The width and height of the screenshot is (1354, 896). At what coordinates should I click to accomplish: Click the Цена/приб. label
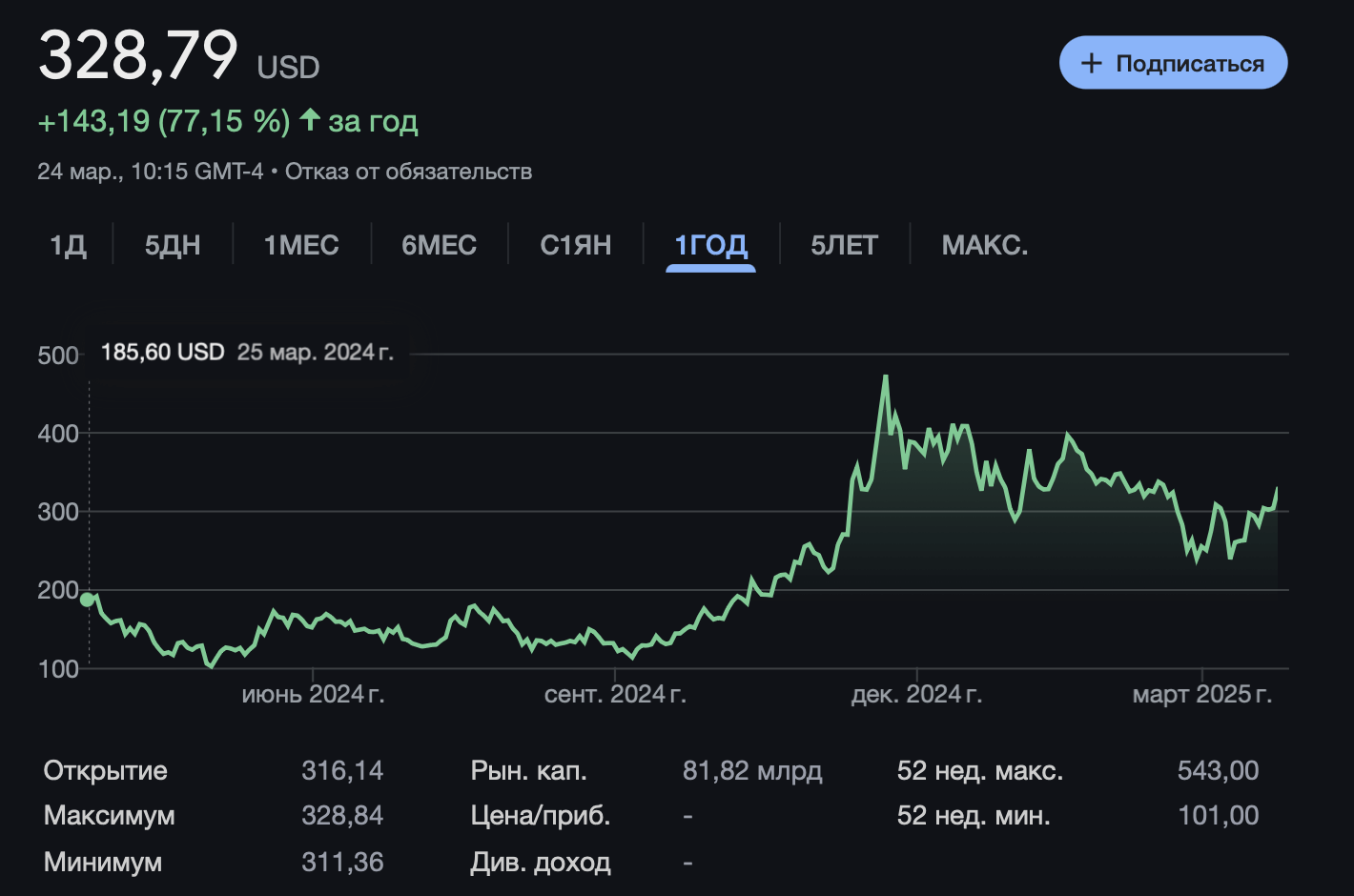(541, 816)
